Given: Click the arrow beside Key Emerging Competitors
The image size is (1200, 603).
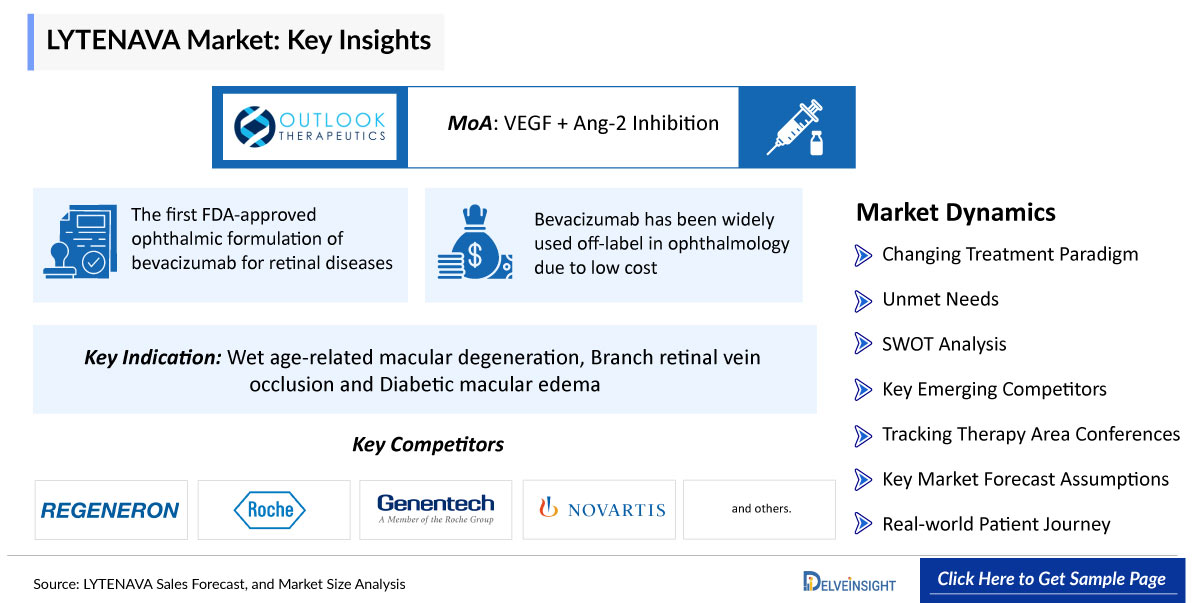Looking at the screenshot, I should tap(863, 390).
